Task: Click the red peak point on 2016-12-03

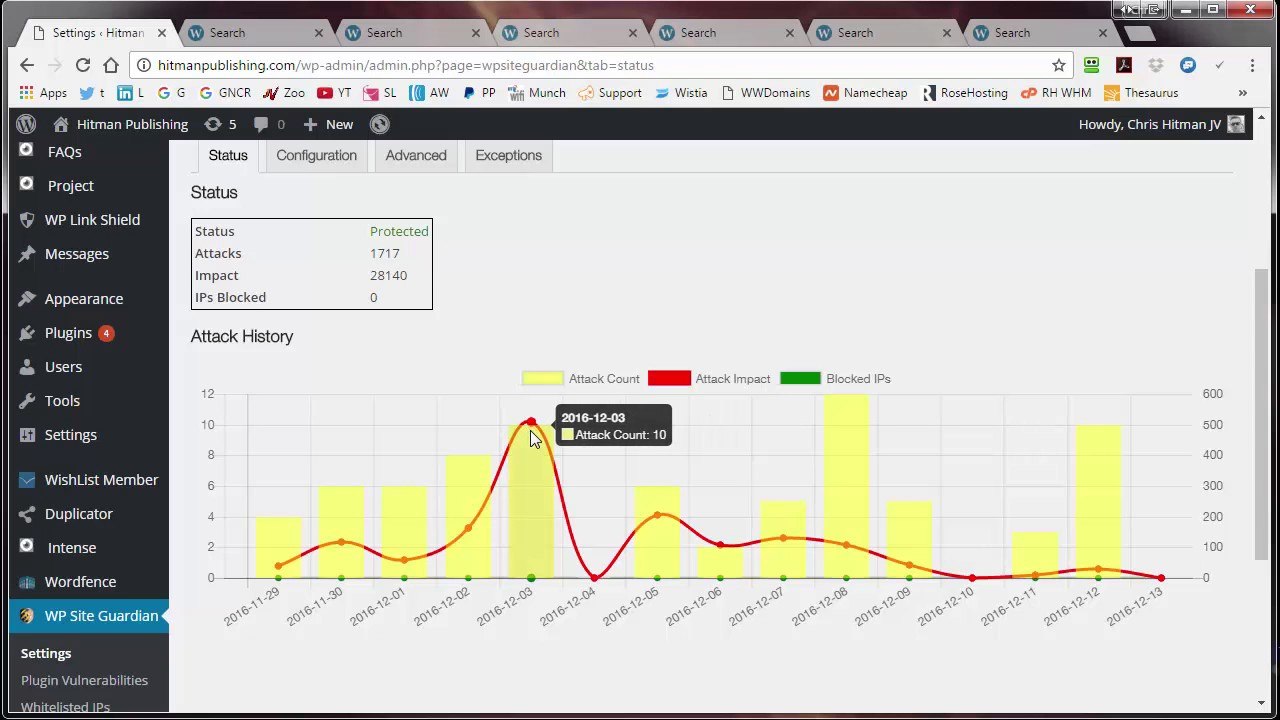Action: click(x=531, y=423)
